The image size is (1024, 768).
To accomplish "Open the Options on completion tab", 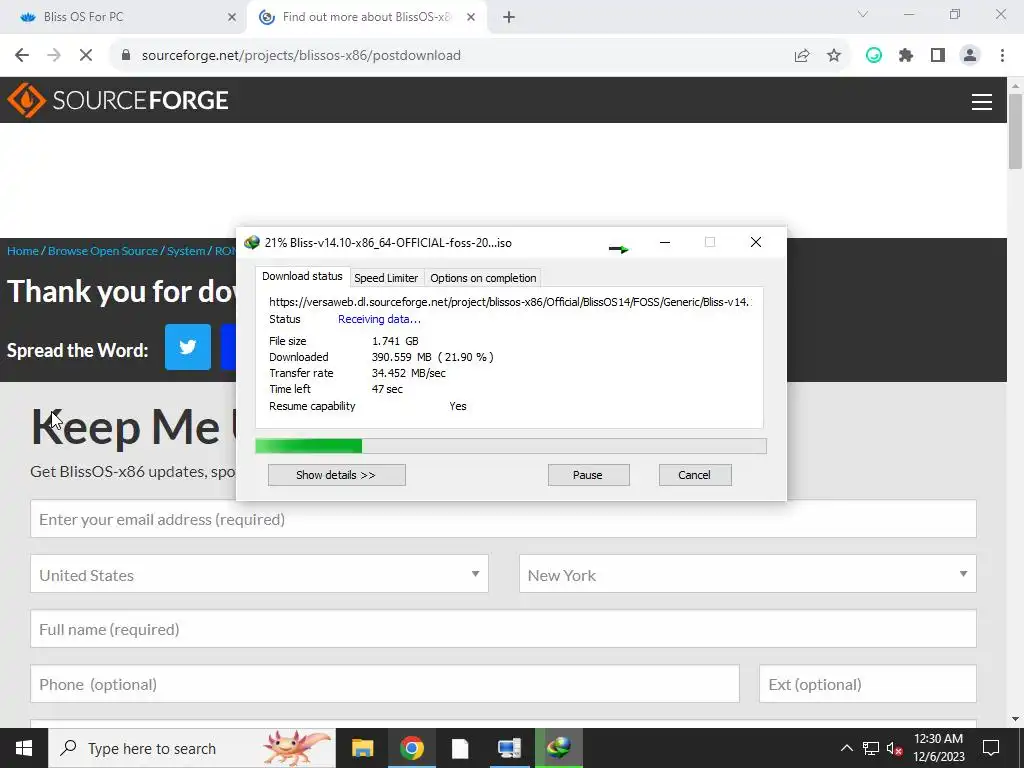I will coord(483,278).
